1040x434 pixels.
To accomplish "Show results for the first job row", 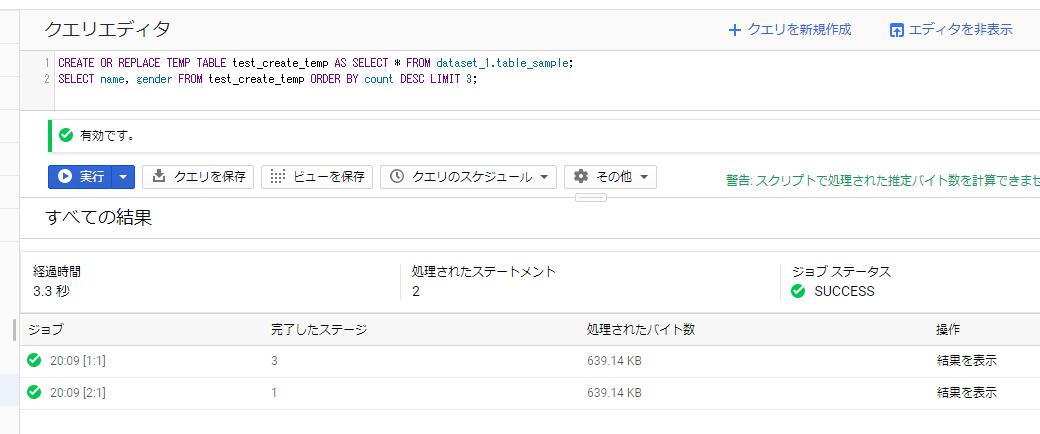I will (x=966, y=361).
